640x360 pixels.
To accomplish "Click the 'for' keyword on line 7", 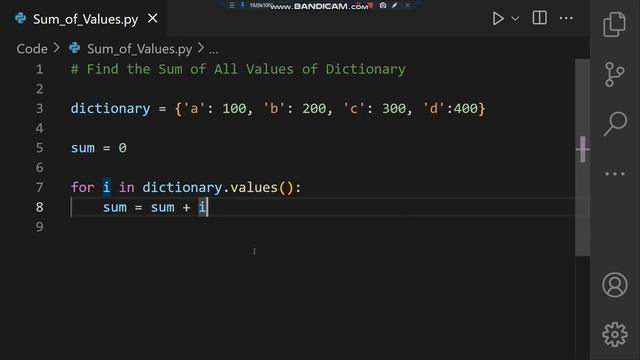I will pyautogui.click(x=82, y=187).
